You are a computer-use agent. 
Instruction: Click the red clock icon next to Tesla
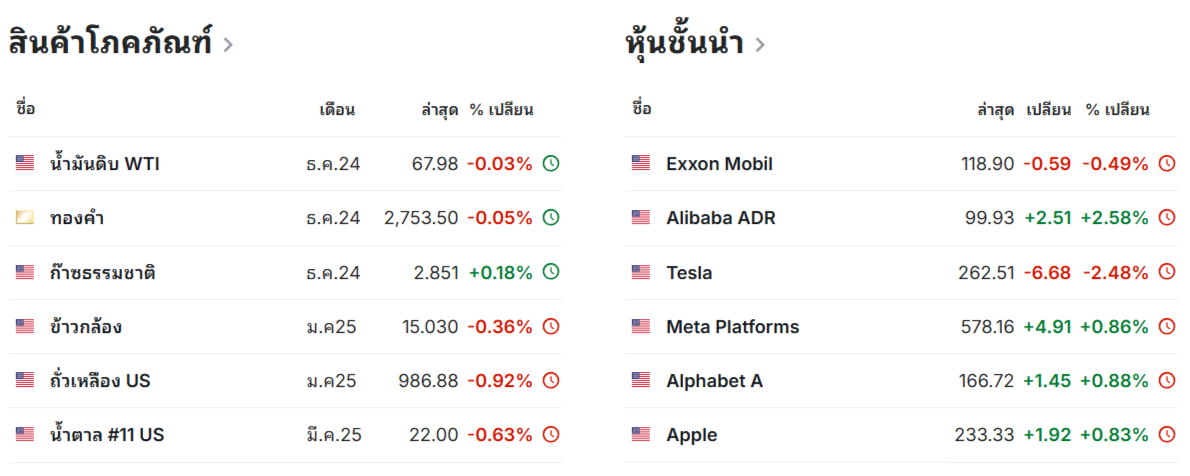point(1166,272)
